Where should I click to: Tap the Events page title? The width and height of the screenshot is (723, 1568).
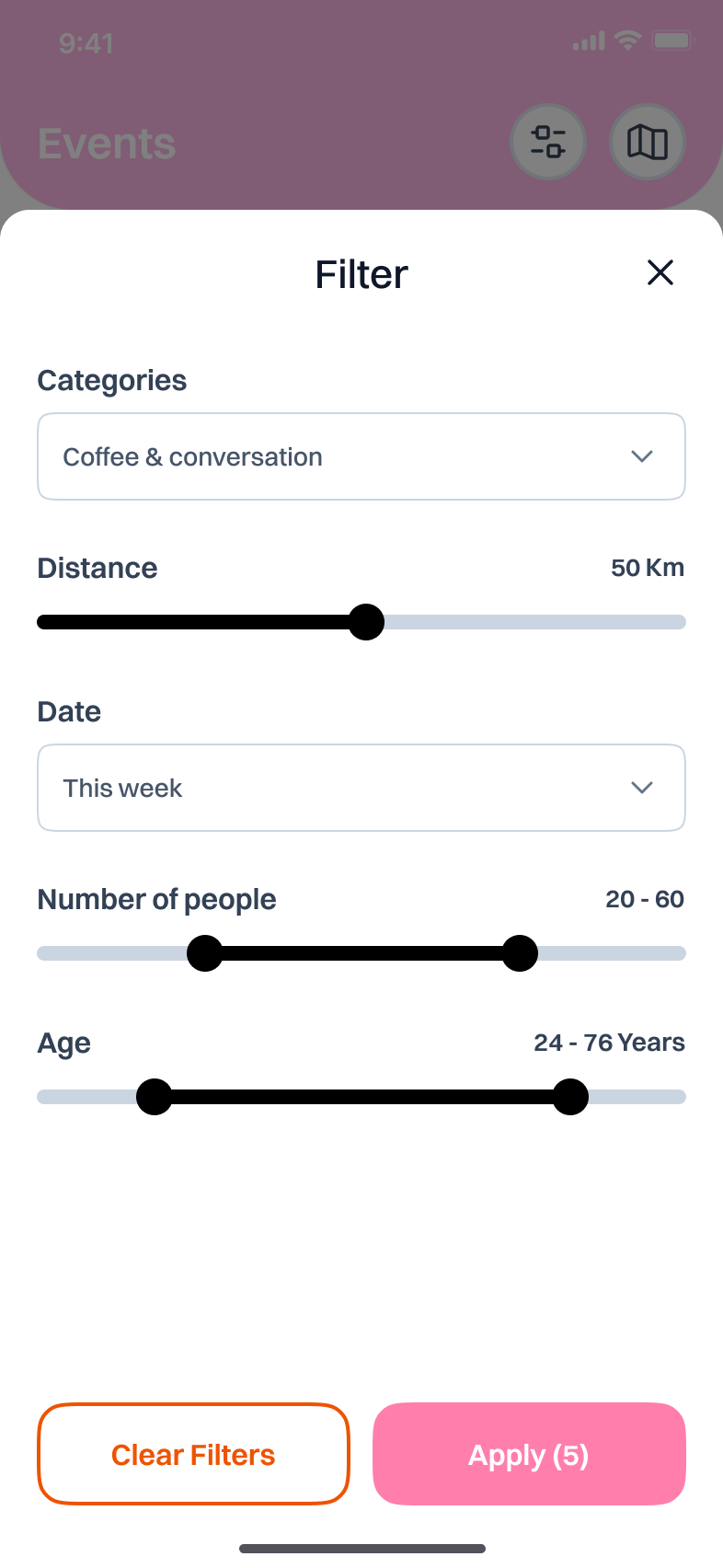[x=107, y=144]
